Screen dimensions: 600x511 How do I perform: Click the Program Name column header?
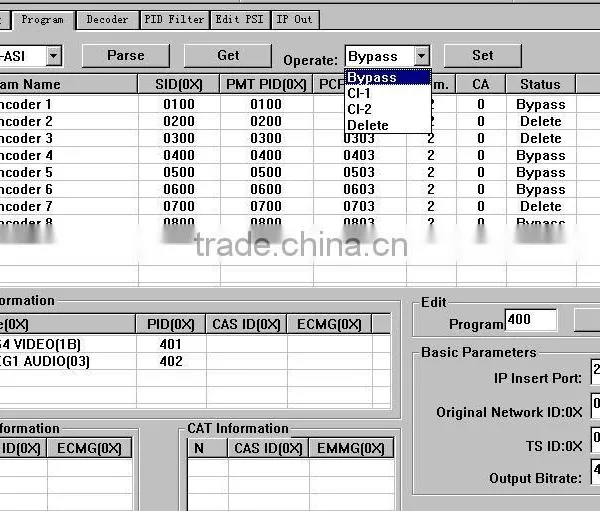click(x=68, y=84)
